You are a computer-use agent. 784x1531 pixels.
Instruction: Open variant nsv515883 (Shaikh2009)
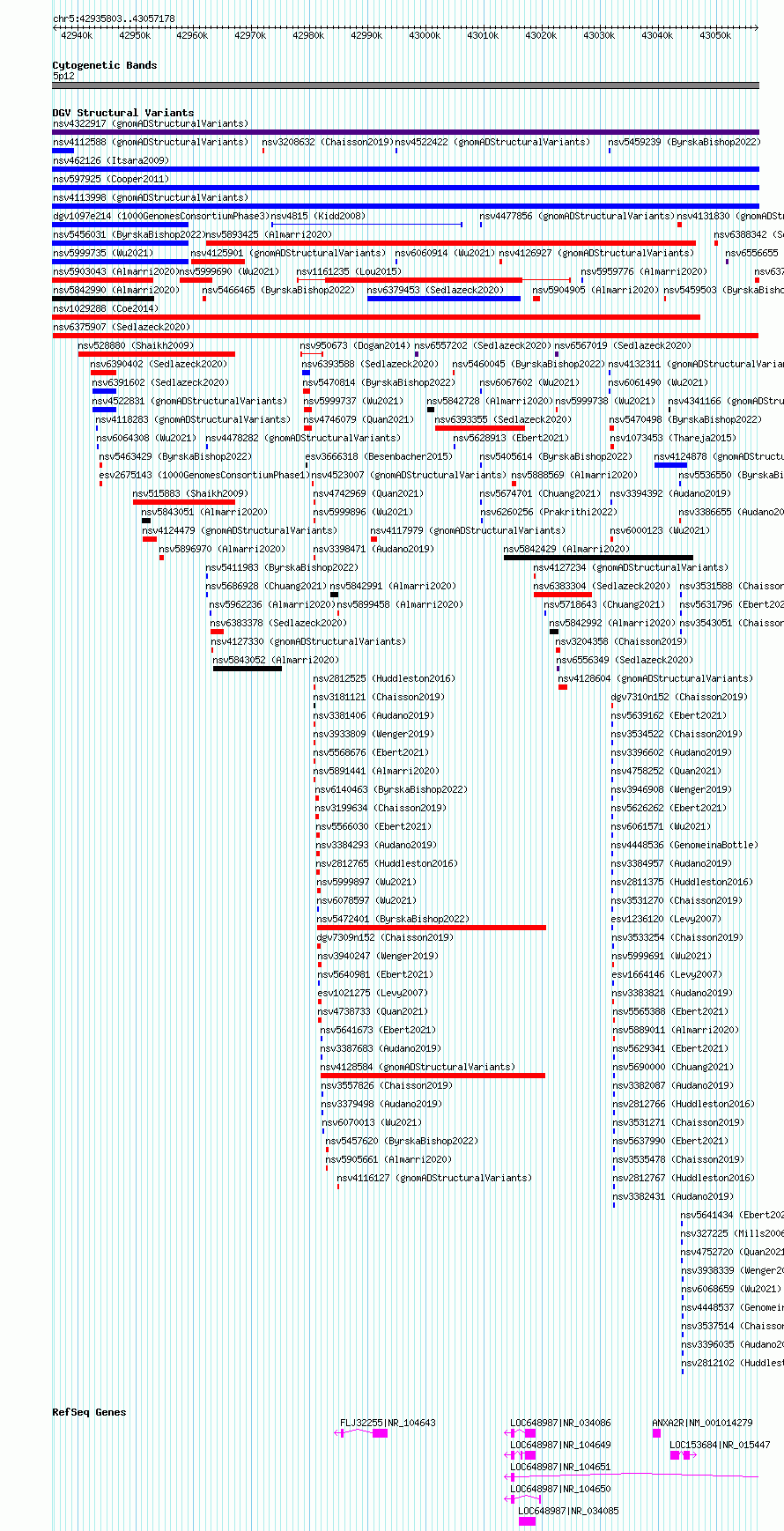click(190, 493)
